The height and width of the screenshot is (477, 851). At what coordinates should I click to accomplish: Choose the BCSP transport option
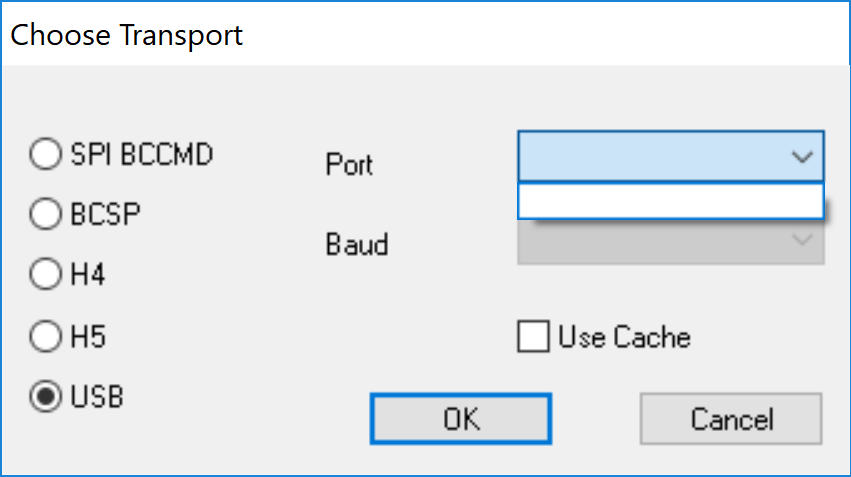[45, 213]
